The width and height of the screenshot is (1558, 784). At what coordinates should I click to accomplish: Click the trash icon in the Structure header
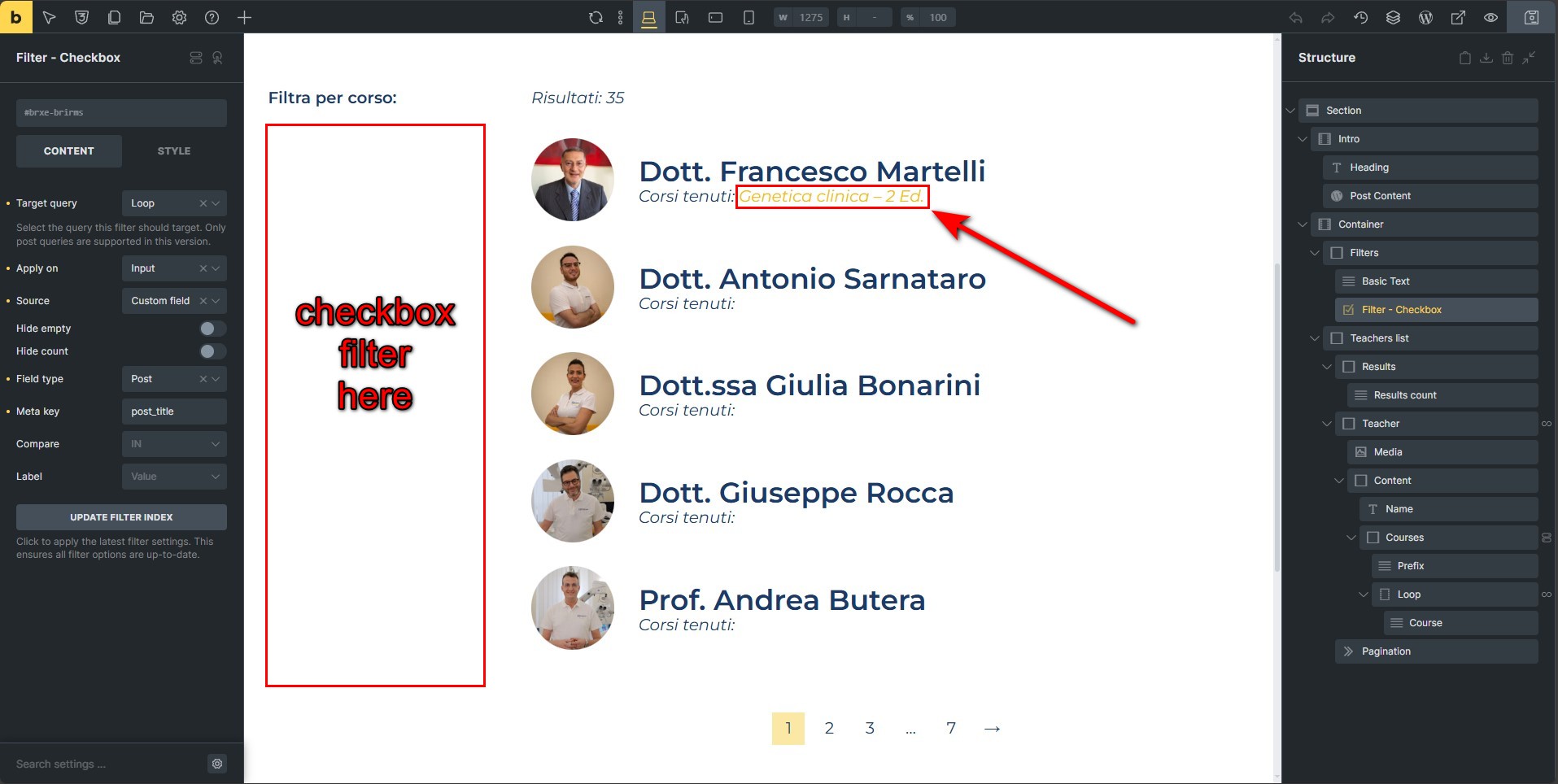[1507, 58]
